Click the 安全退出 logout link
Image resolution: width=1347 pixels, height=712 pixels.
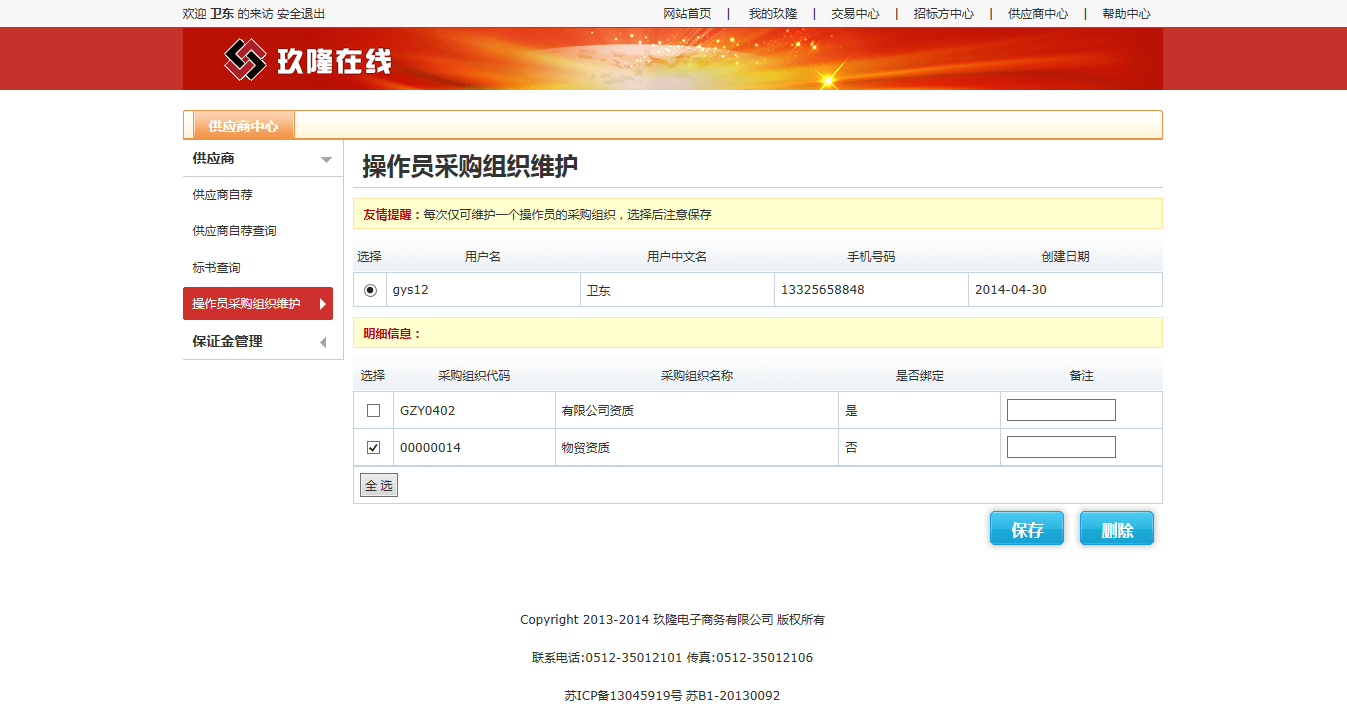click(x=301, y=14)
